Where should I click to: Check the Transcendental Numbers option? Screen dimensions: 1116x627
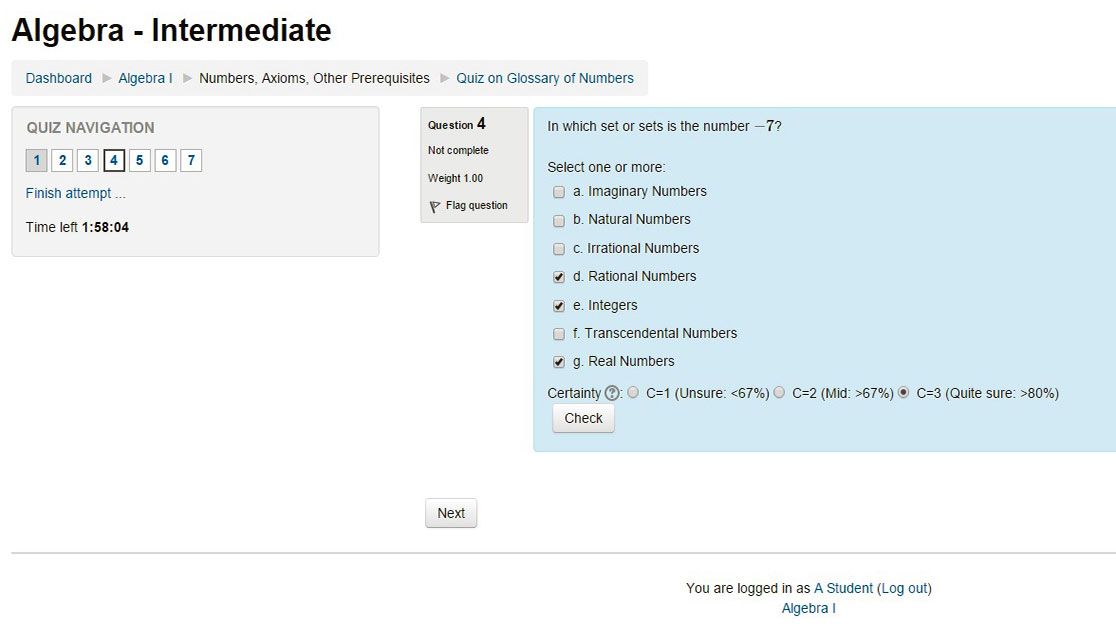(558, 334)
